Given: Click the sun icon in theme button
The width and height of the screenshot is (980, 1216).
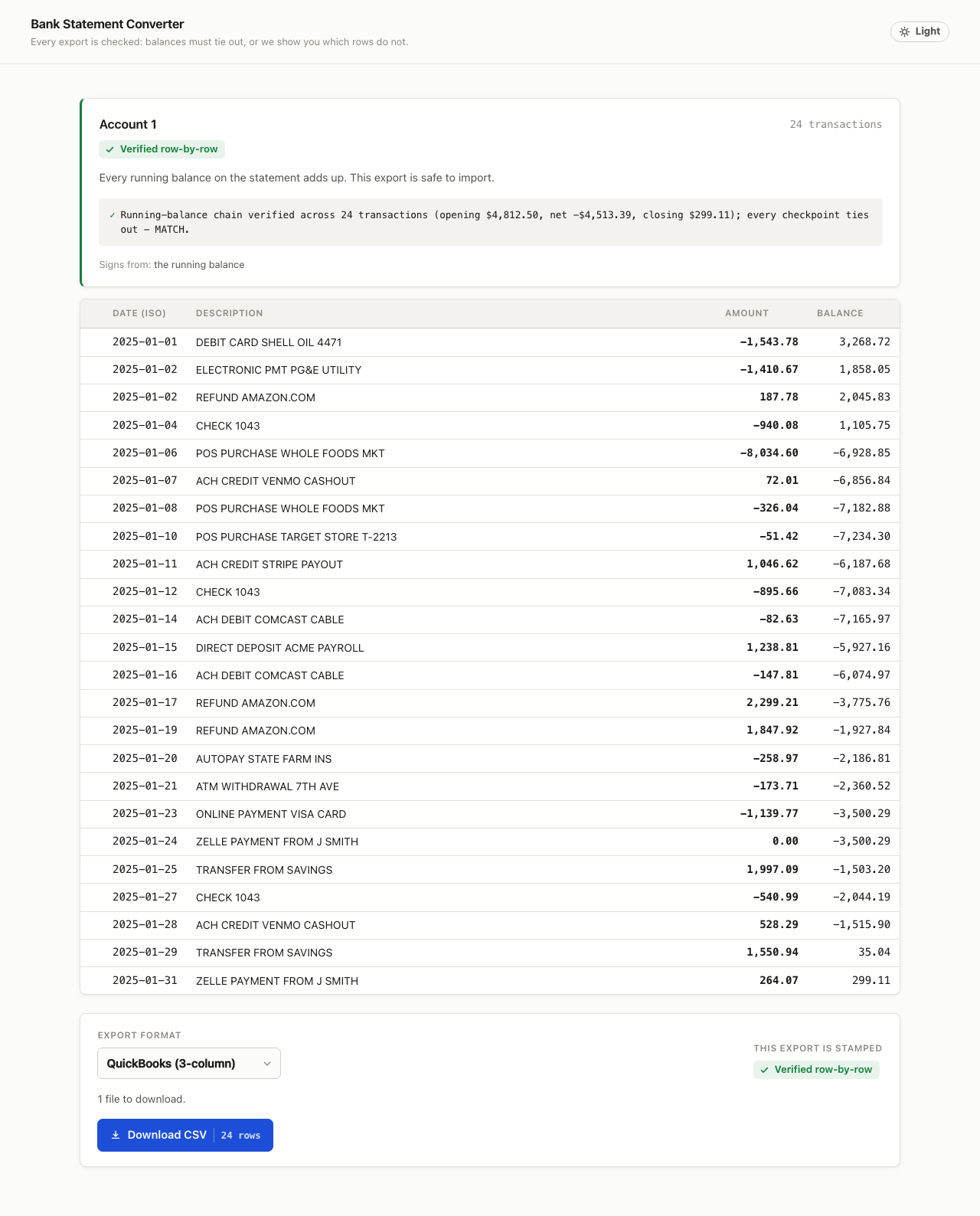Looking at the screenshot, I should click(x=905, y=31).
